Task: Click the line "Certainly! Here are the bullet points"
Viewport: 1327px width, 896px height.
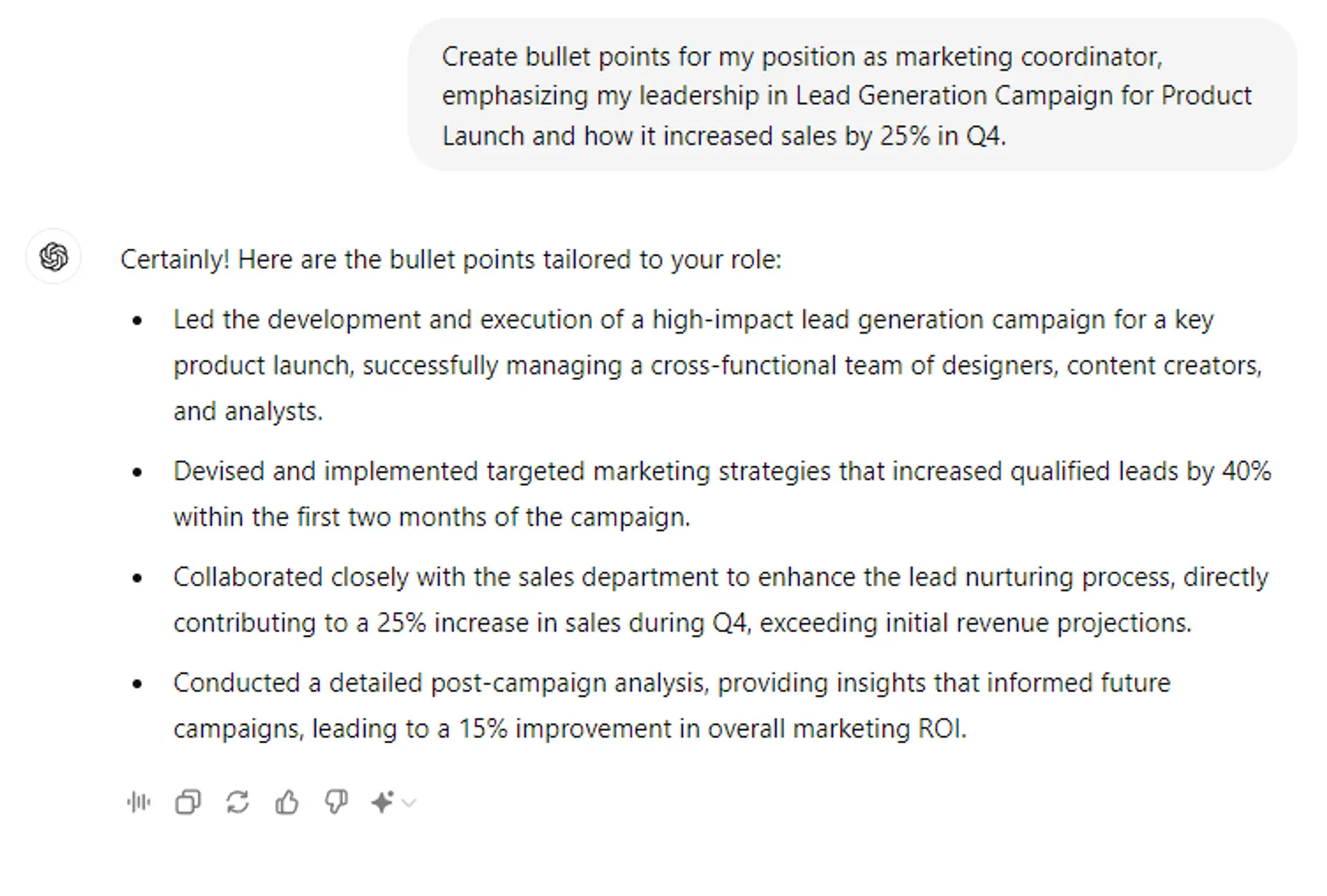Action: coord(451,260)
